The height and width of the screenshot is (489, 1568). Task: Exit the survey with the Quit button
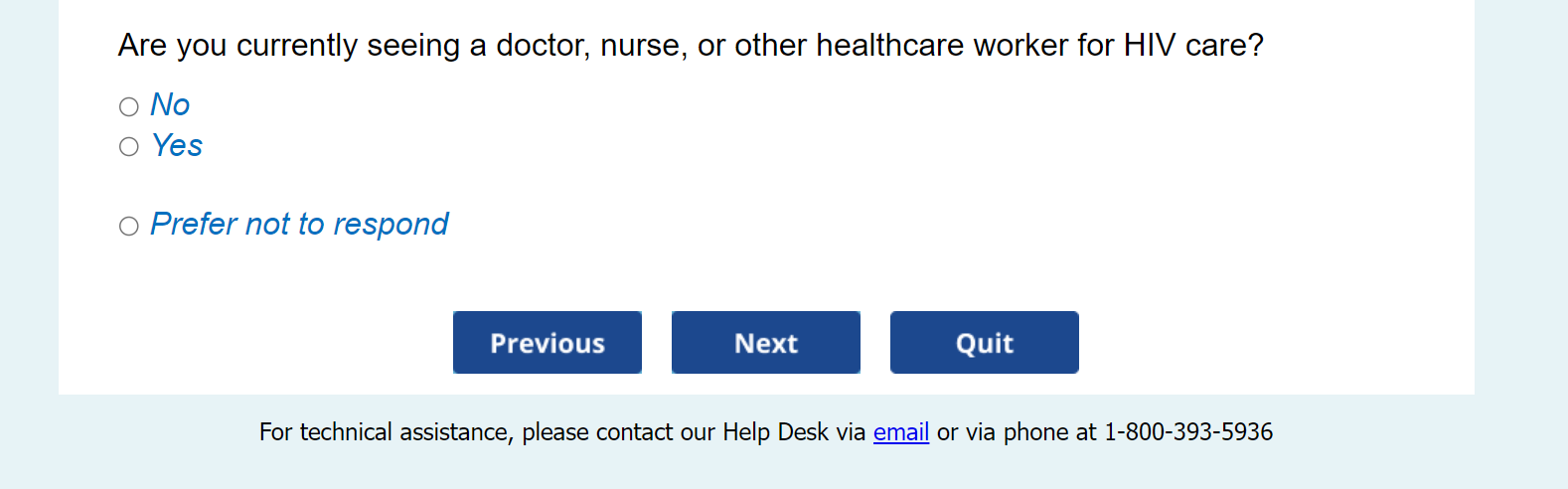pyautogui.click(x=984, y=343)
